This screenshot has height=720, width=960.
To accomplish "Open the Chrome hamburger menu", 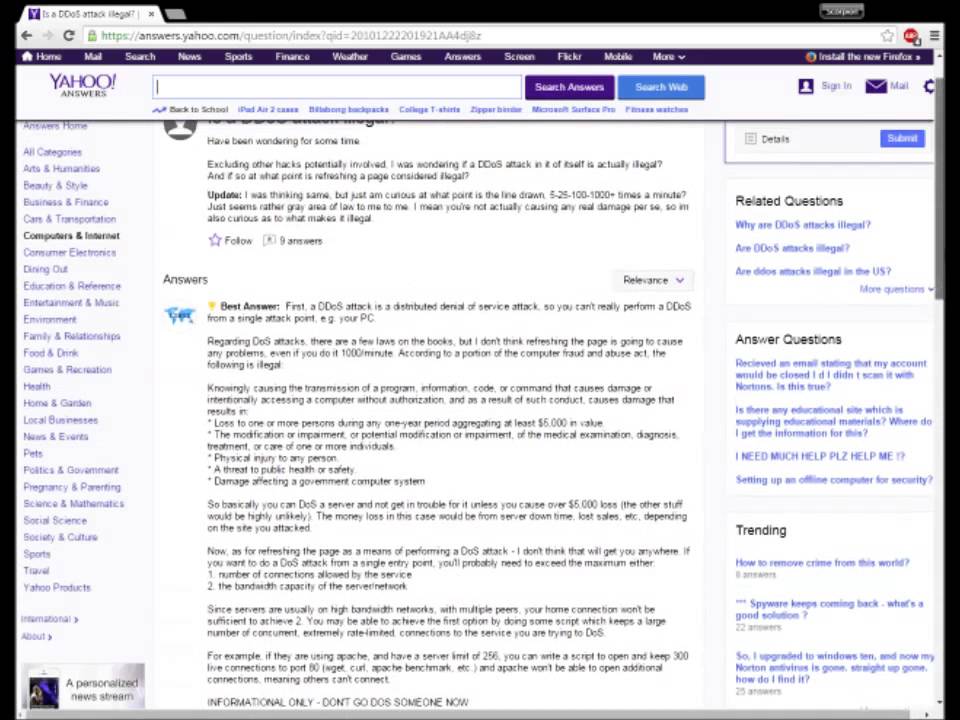I will (934, 36).
